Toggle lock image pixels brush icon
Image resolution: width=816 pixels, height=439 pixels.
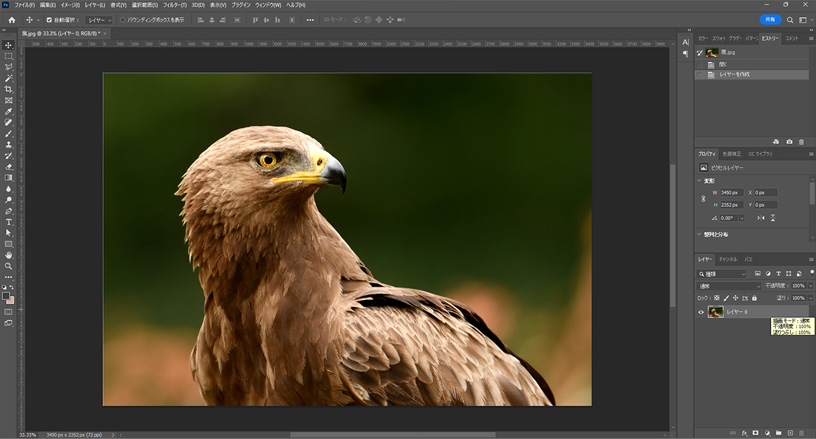(726, 298)
